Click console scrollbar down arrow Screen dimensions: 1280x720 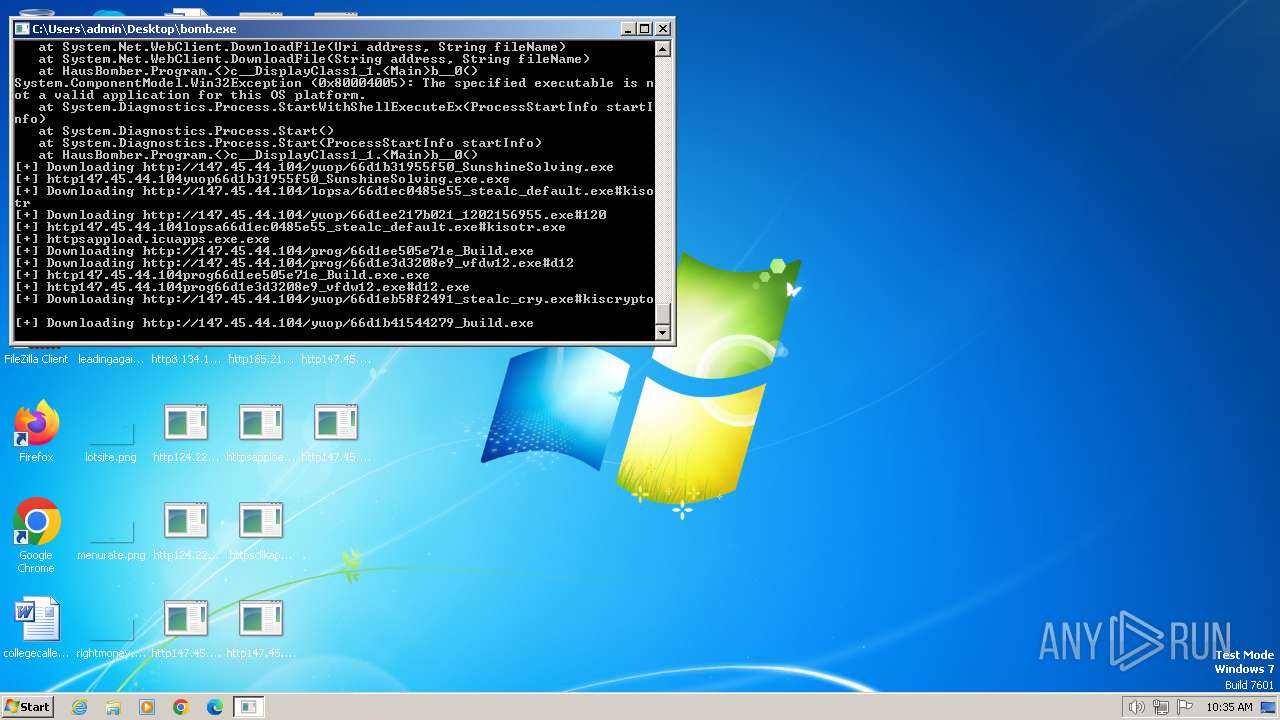(x=662, y=333)
